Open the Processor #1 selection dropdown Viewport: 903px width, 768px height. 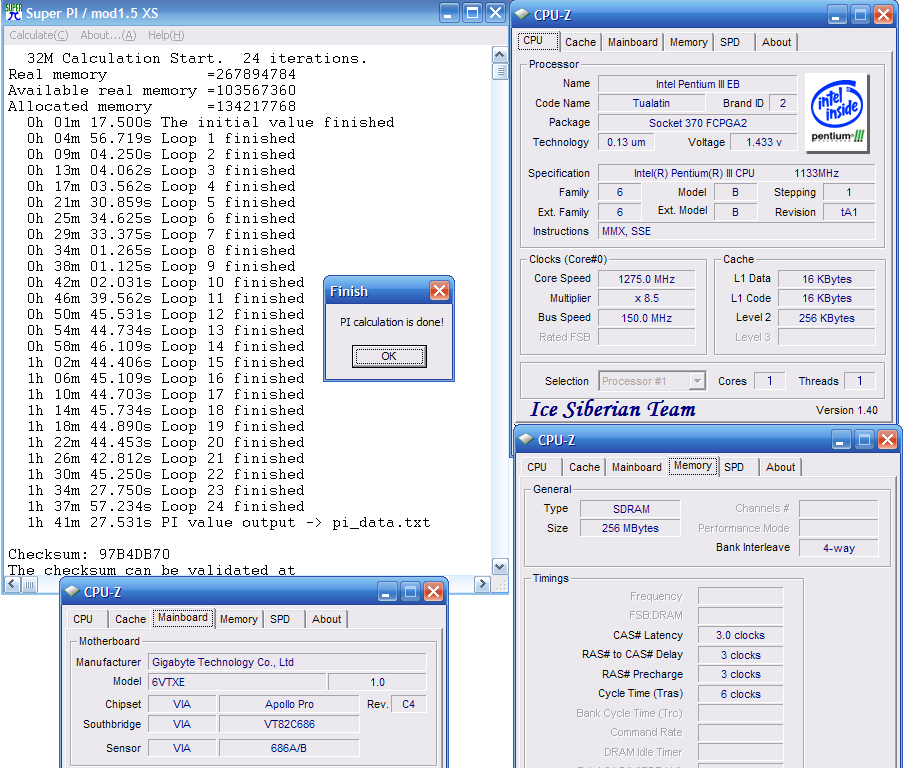(x=697, y=381)
